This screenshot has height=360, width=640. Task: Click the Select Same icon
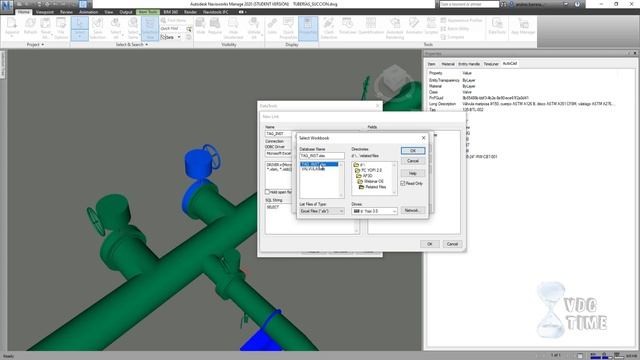tap(133, 28)
